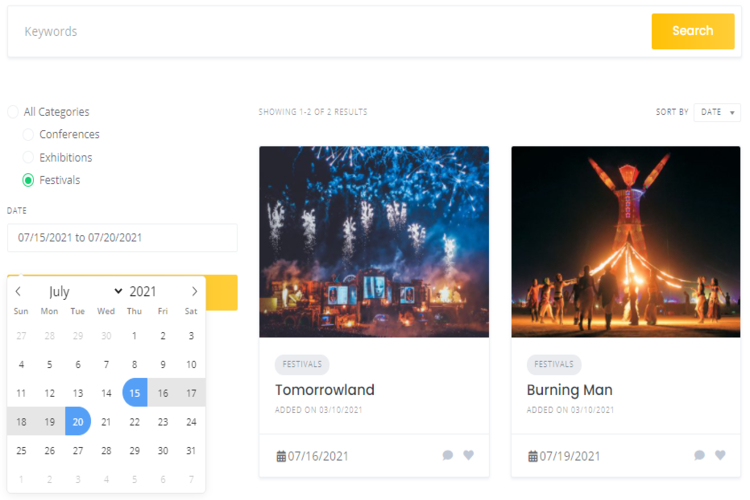Open the Tomorrowland fireworks thumbnail
750x500 pixels.
point(374,242)
